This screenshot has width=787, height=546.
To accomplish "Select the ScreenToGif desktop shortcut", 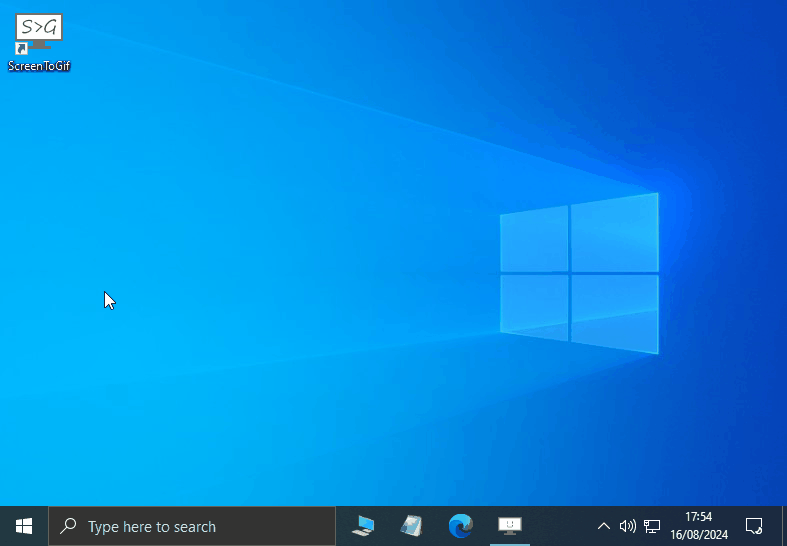I will click(x=39, y=43).
